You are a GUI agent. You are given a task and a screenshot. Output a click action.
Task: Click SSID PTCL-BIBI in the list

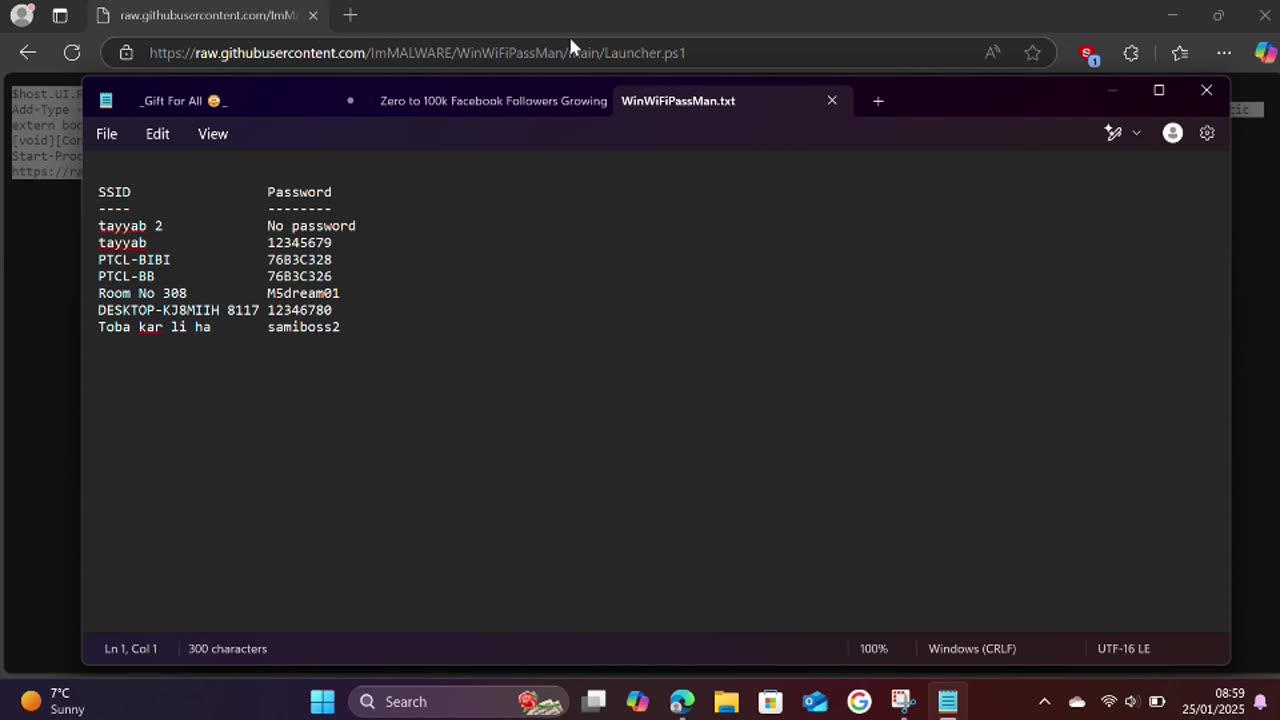[x=134, y=260]
